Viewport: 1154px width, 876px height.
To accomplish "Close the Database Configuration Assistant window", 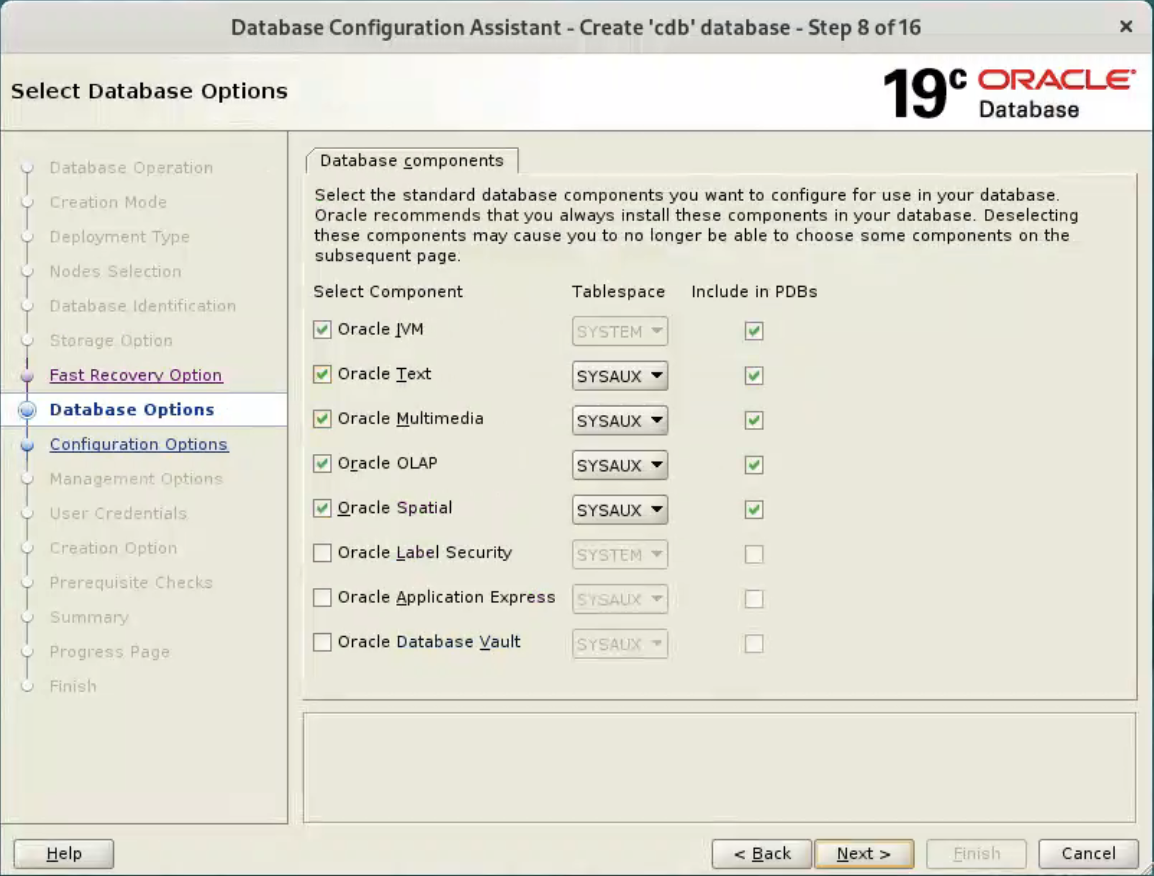I will (1126, 27).
